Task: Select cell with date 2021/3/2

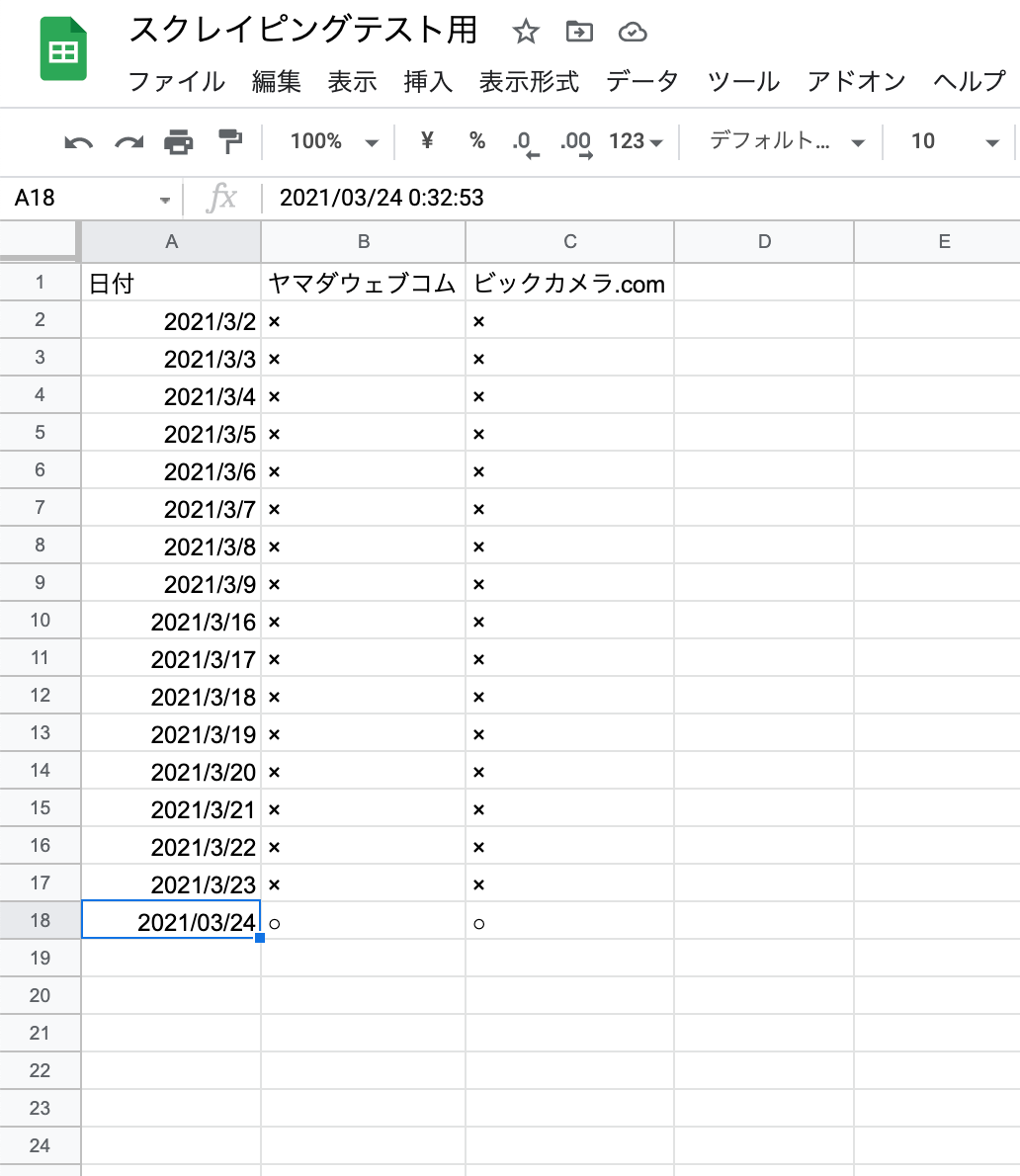Action: coord(171,320)
